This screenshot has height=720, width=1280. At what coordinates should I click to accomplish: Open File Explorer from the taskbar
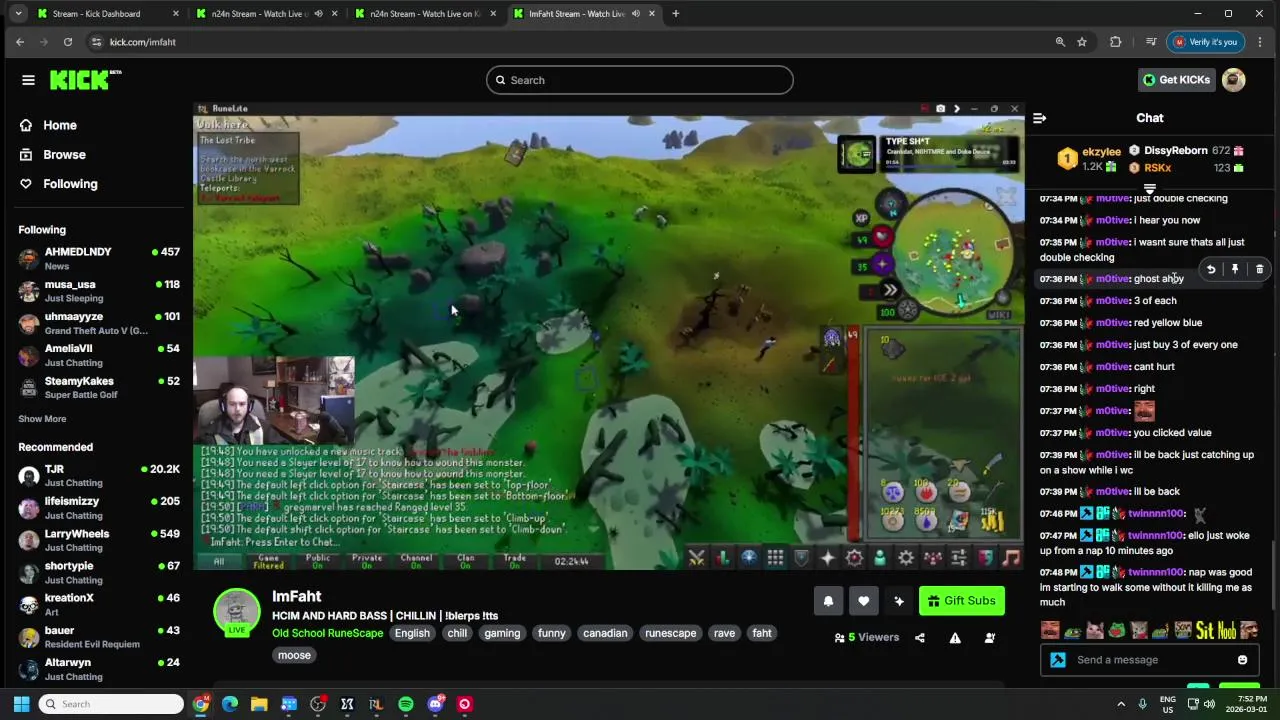pyautogui.click(x=259, y=704)
